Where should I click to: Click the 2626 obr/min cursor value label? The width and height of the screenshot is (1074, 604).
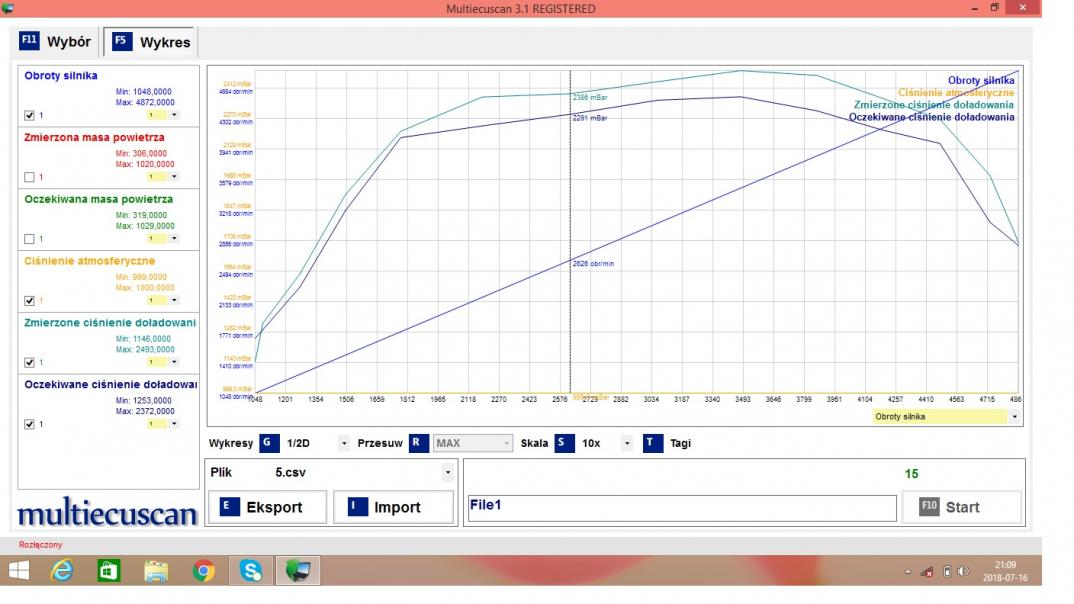tap(593, 264)
